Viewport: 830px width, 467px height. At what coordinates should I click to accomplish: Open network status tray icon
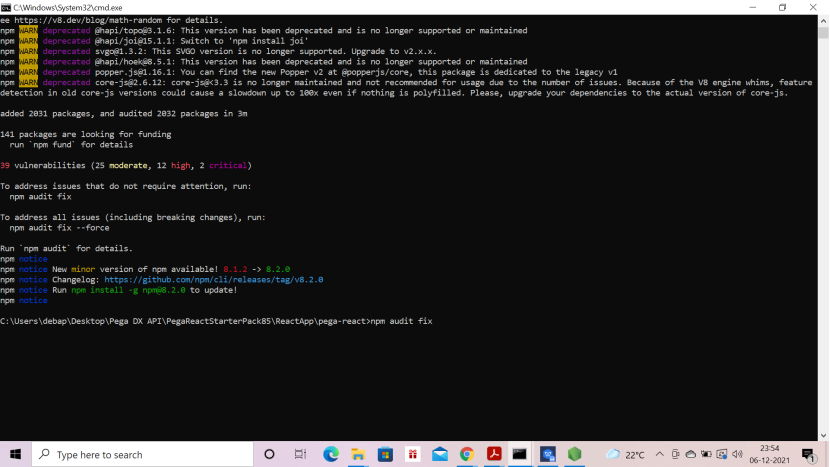click(721, 454)
